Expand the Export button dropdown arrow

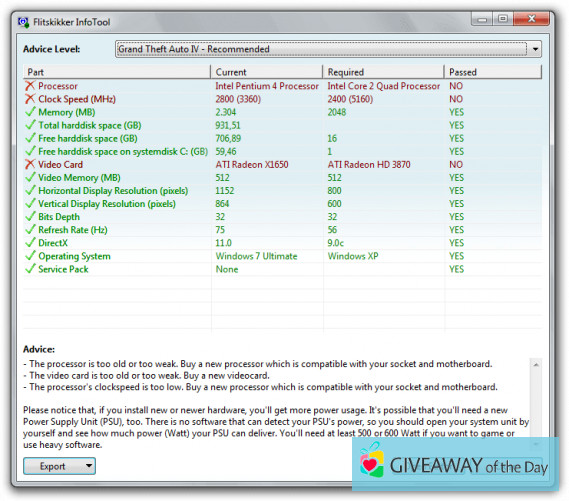[x=89, y=465]
